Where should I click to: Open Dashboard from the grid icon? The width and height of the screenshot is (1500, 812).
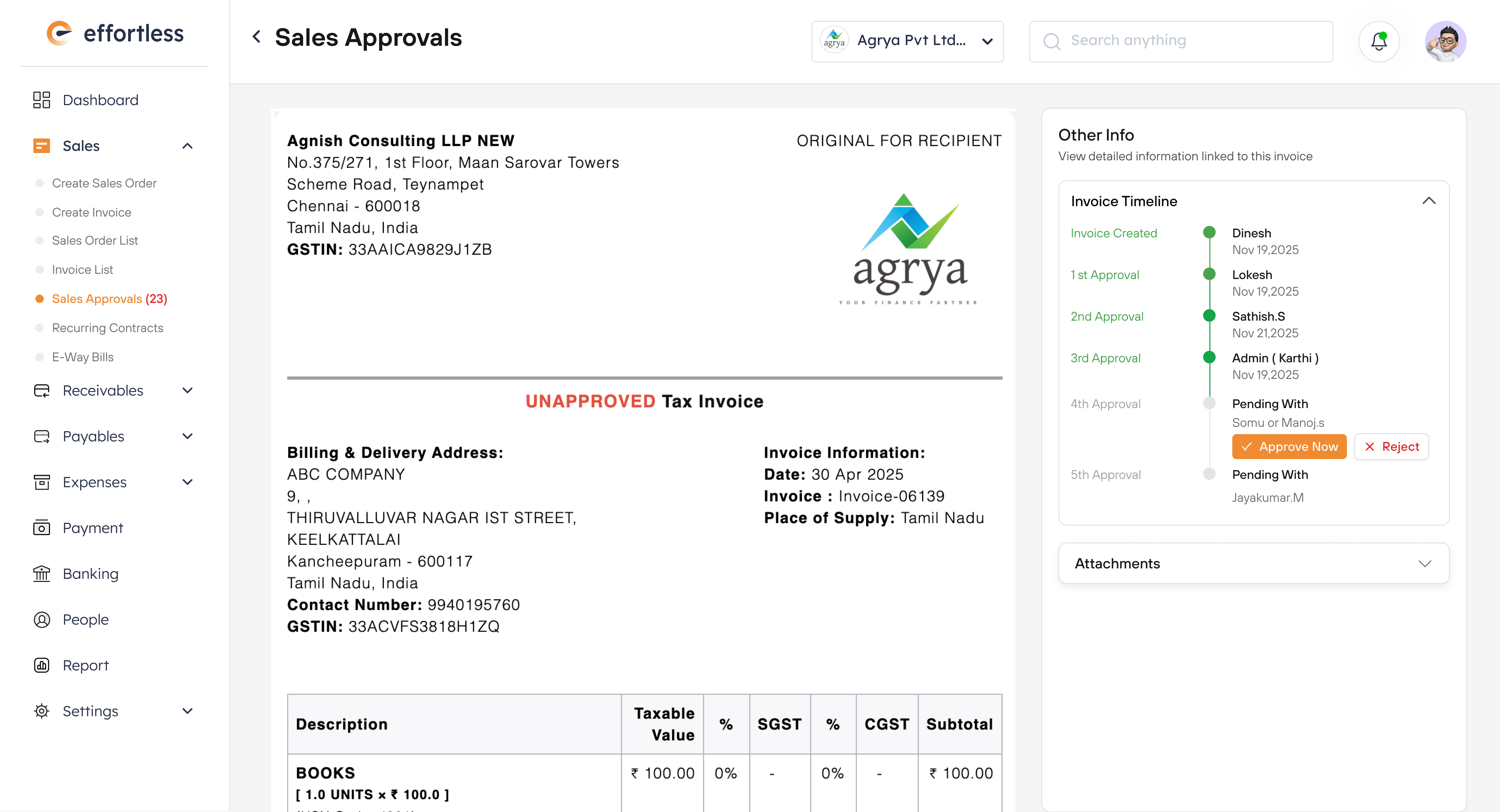tap(41, 100)
